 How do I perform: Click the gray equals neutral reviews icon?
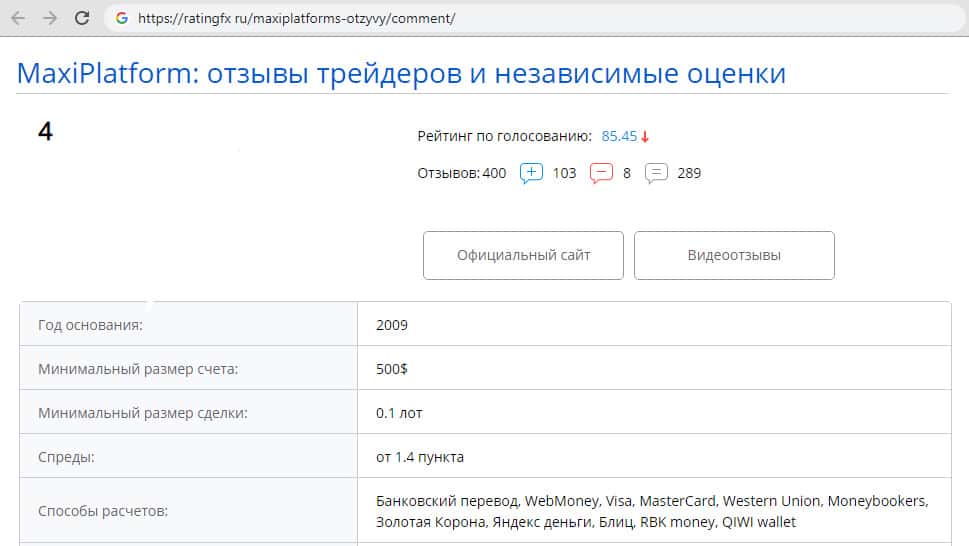tap(656, 173)
